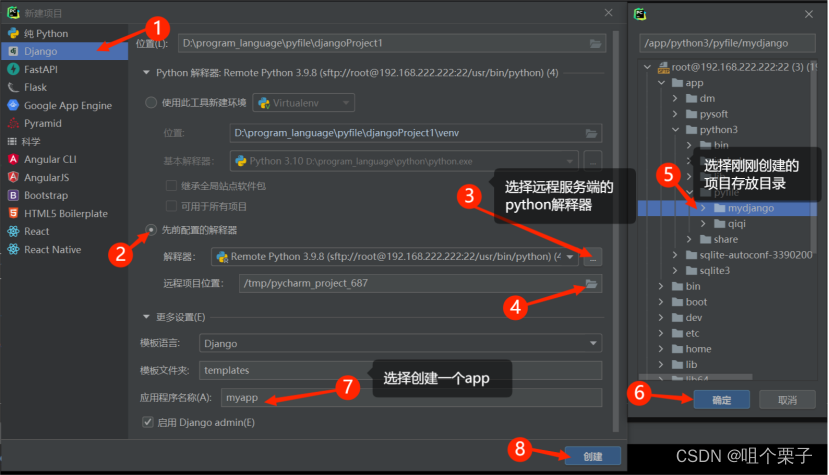Viewport: 829px width, 475px height.
Task: Choose Angular CLI project type
Action: (65, 159)
